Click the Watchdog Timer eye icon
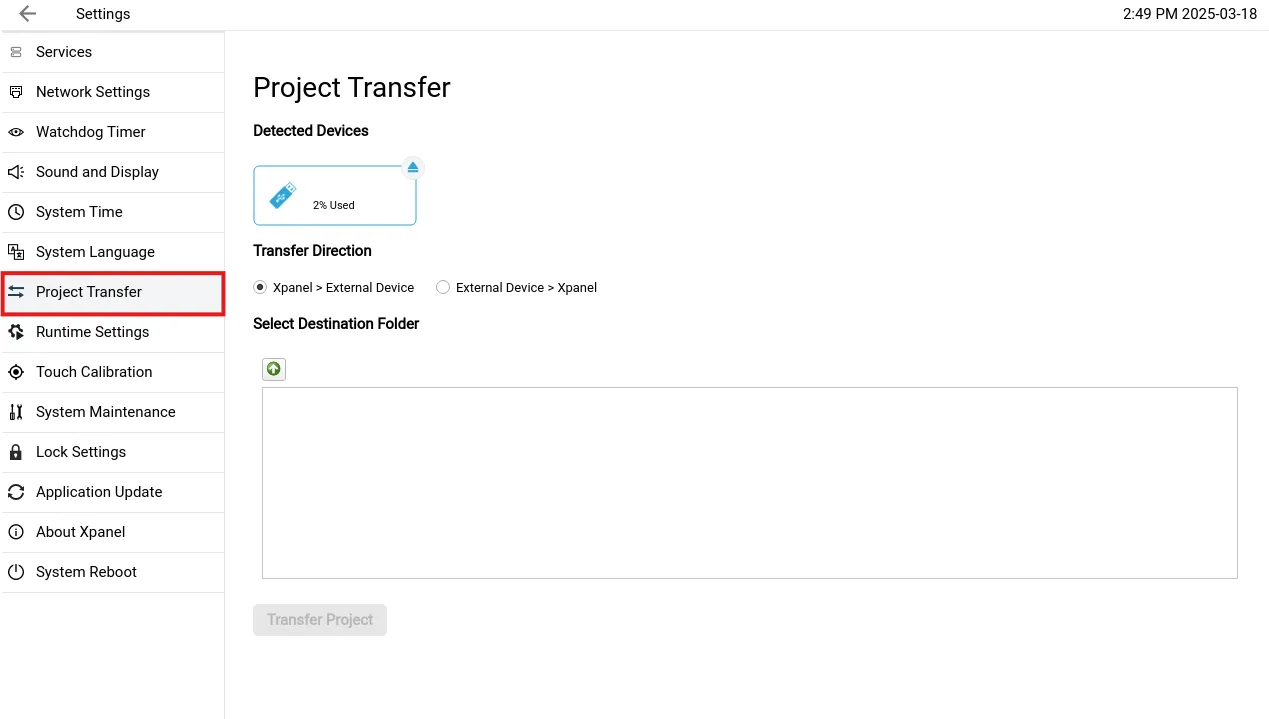This screenshot has width=1269, height=719. pyautogui.click(x=16, y=132)
